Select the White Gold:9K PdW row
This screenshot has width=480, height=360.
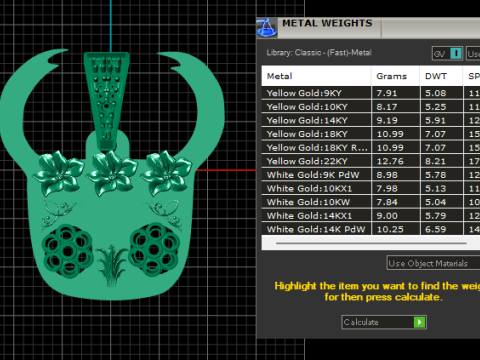point(371,175)
